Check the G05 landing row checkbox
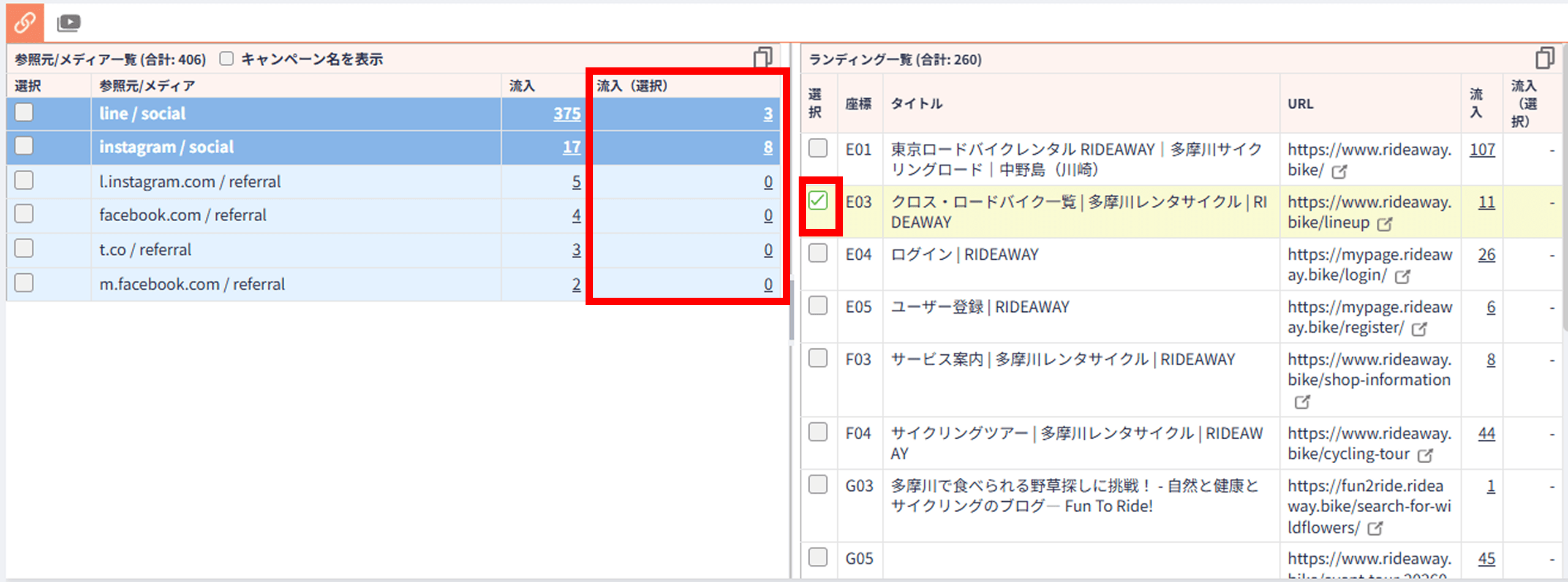Viewport: 1568px width, 582px height. (x=818, y=557)
